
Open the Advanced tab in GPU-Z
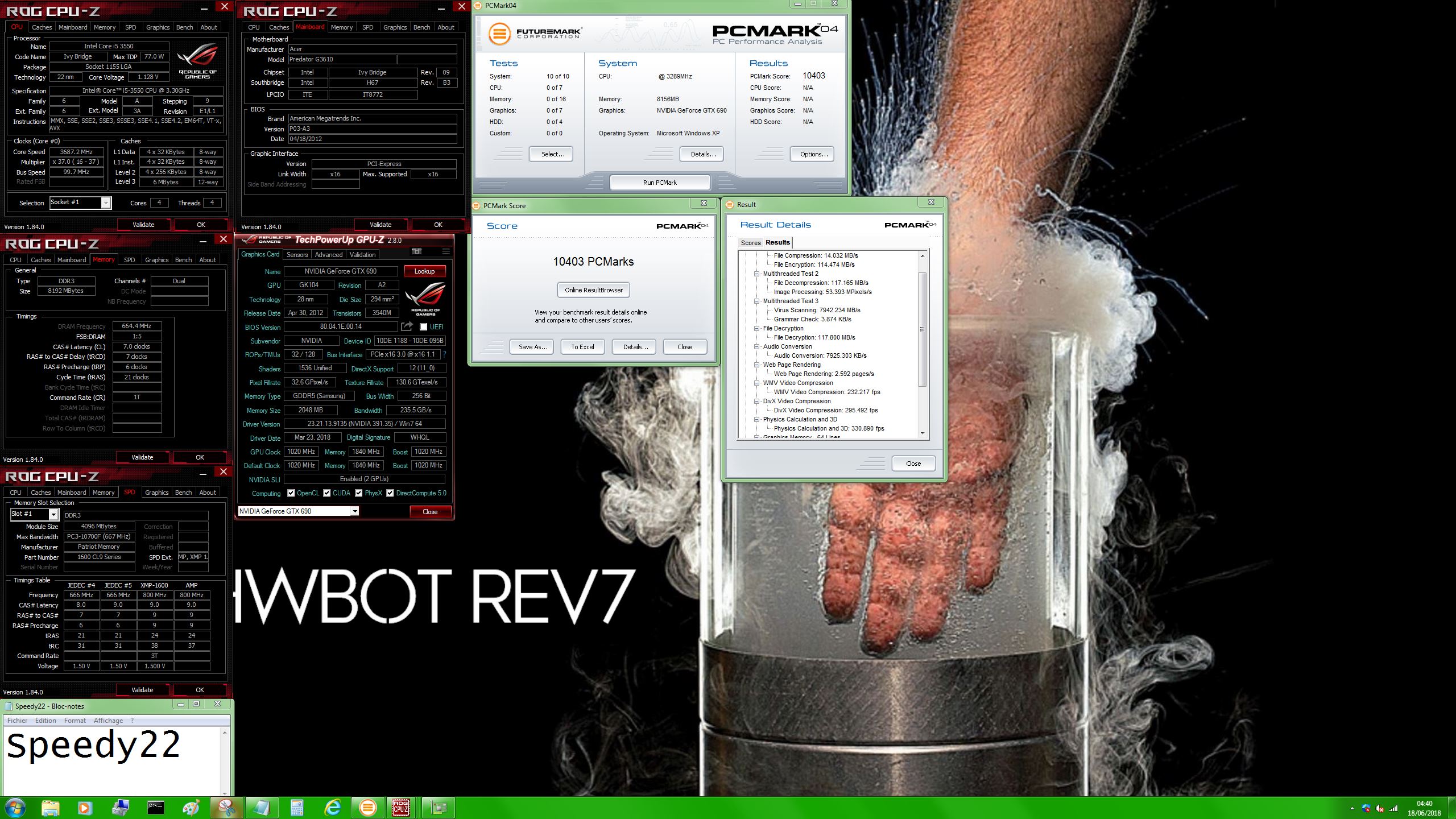pyautogui.click(x=329, y=255)
